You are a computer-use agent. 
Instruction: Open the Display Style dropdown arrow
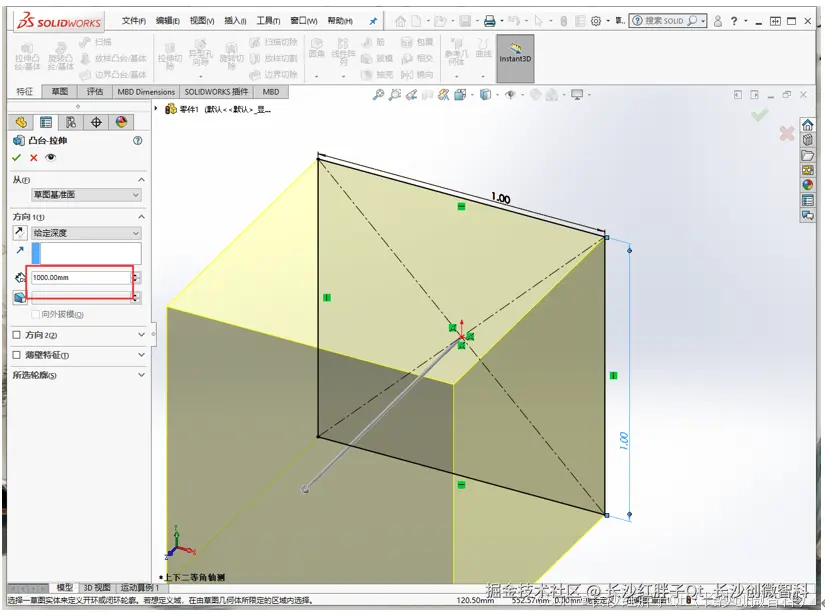497,95
